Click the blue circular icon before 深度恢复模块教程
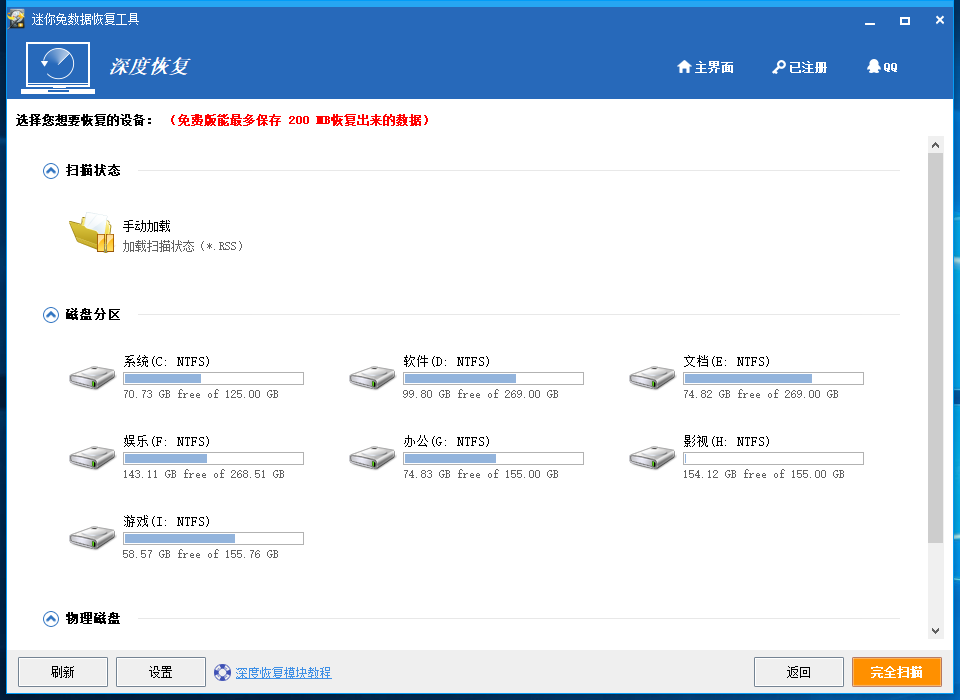 (223, 671)
